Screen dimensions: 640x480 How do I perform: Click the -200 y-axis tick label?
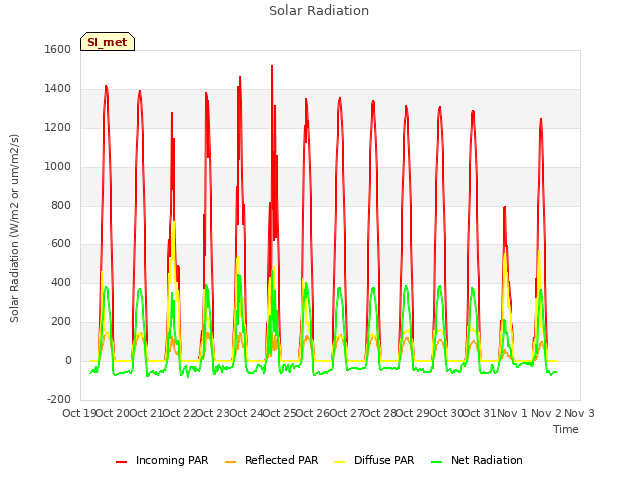point(59,399)
